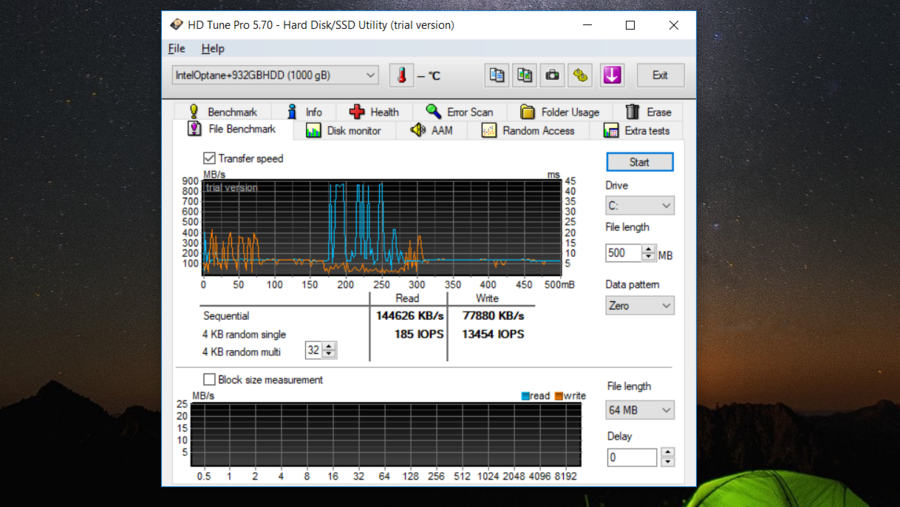Image resolution: width=900 pixels, height=507 pixels.
Task: Minimize the HD Tune Pro window
Action: (587, 25)
